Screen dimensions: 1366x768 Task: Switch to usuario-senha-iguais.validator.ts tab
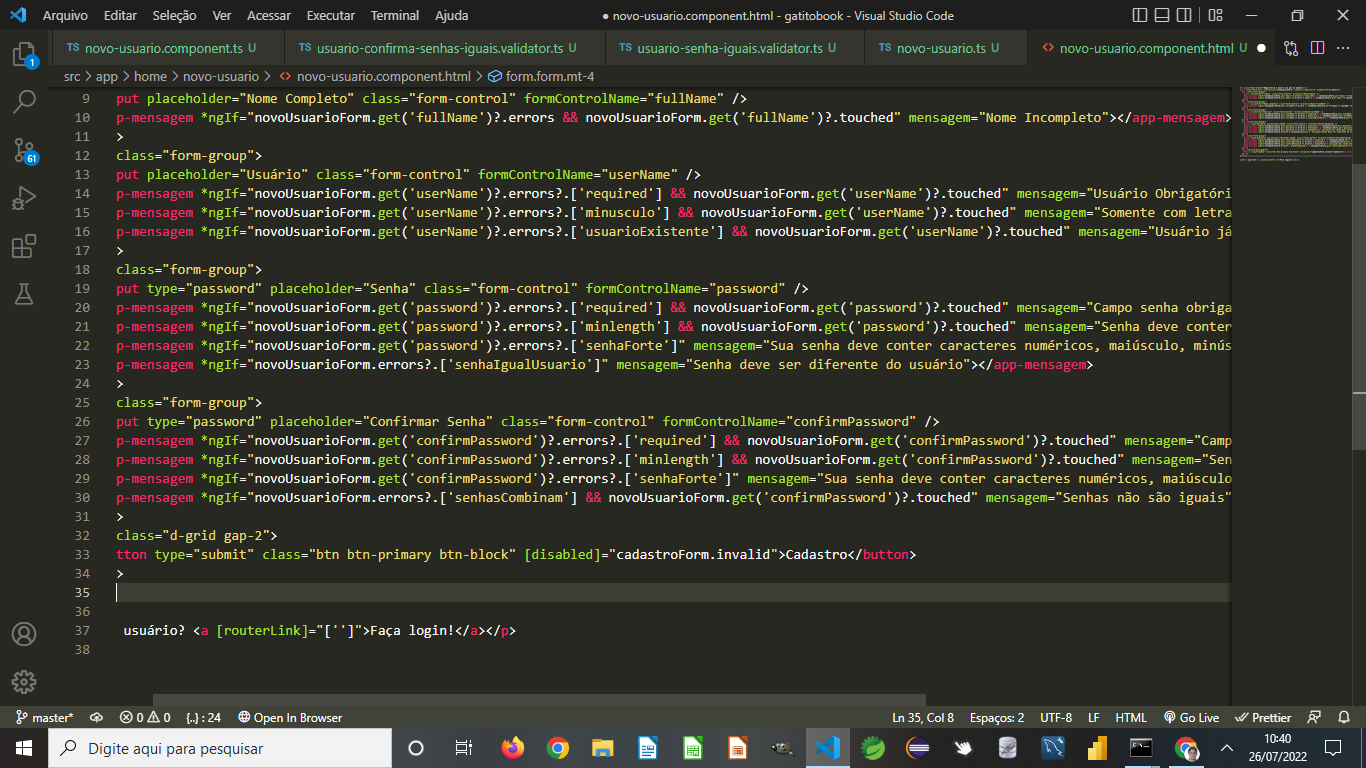736,48
